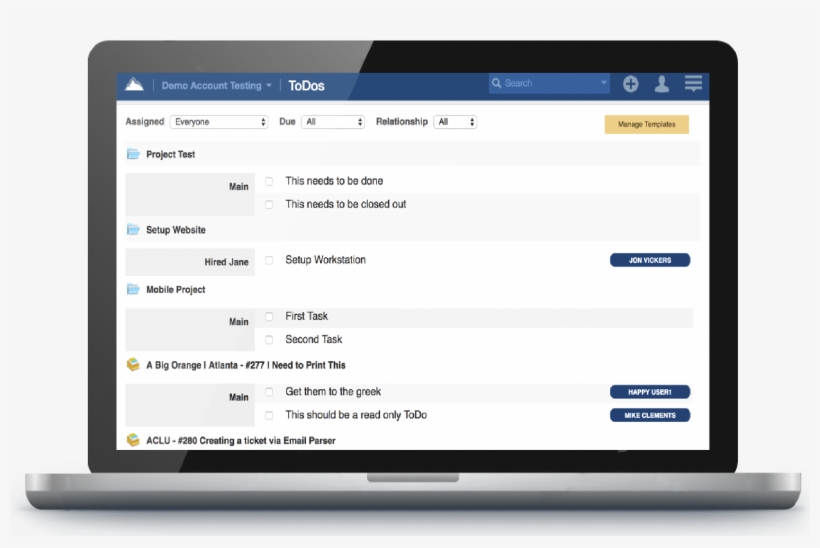Open the Relationship filter dropdown
820x548 pixels.
click(455, 122)
